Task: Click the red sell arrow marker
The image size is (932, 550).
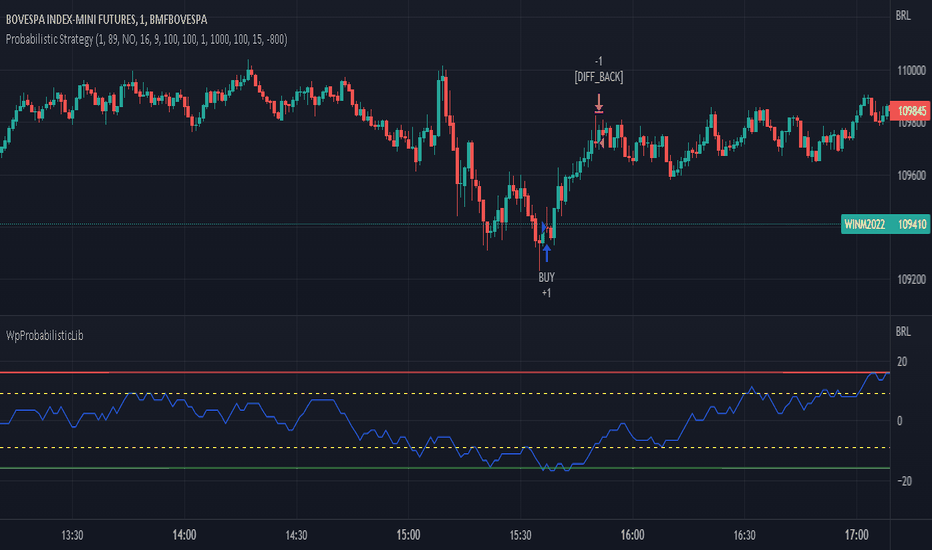Action: point(599,102)
